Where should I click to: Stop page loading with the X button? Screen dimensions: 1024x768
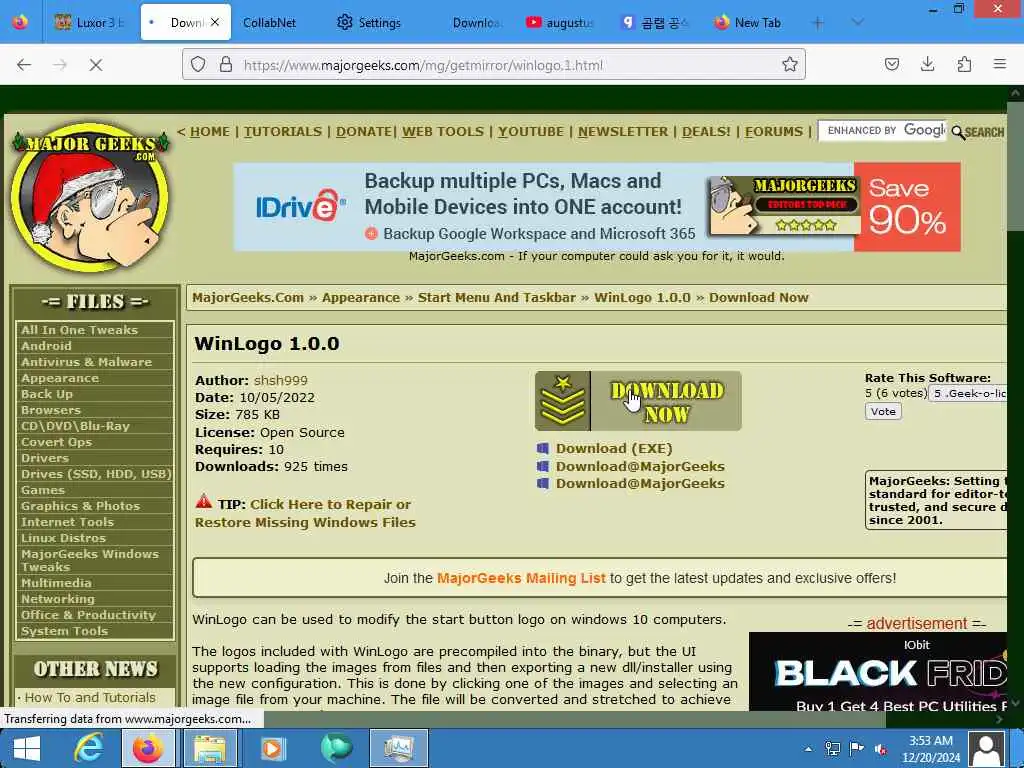coord(95,65)
